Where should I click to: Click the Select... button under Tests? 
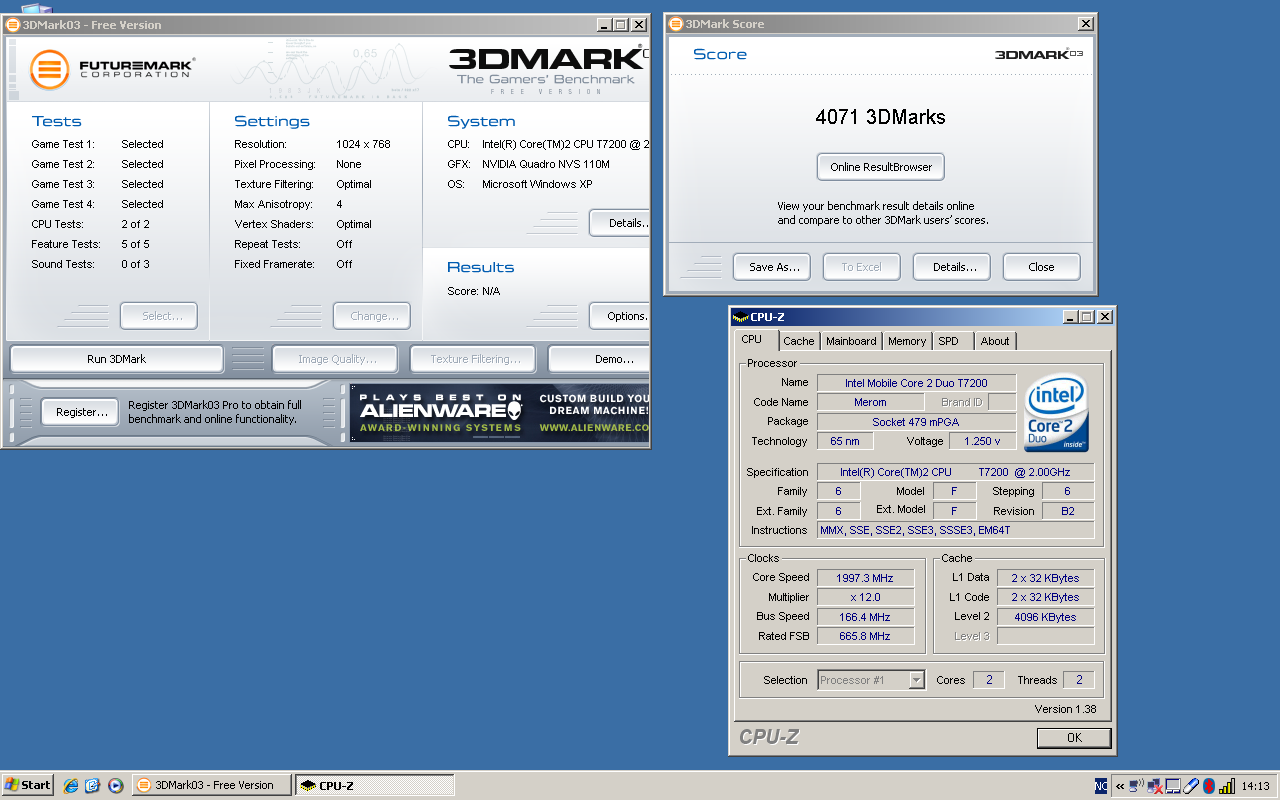point(159,316)
